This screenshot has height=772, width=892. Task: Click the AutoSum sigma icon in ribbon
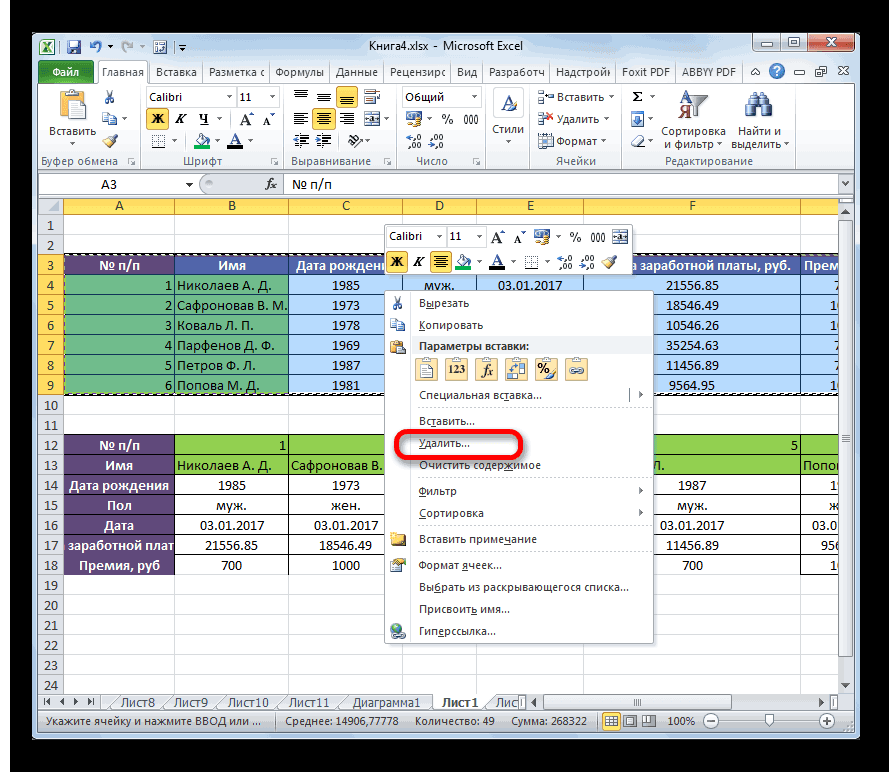pos(638,97)
